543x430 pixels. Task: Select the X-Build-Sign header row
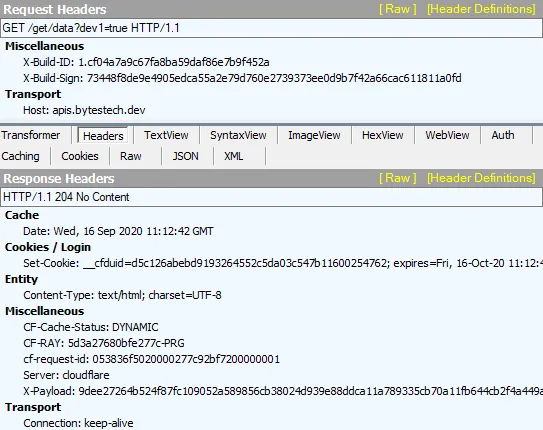242,78
